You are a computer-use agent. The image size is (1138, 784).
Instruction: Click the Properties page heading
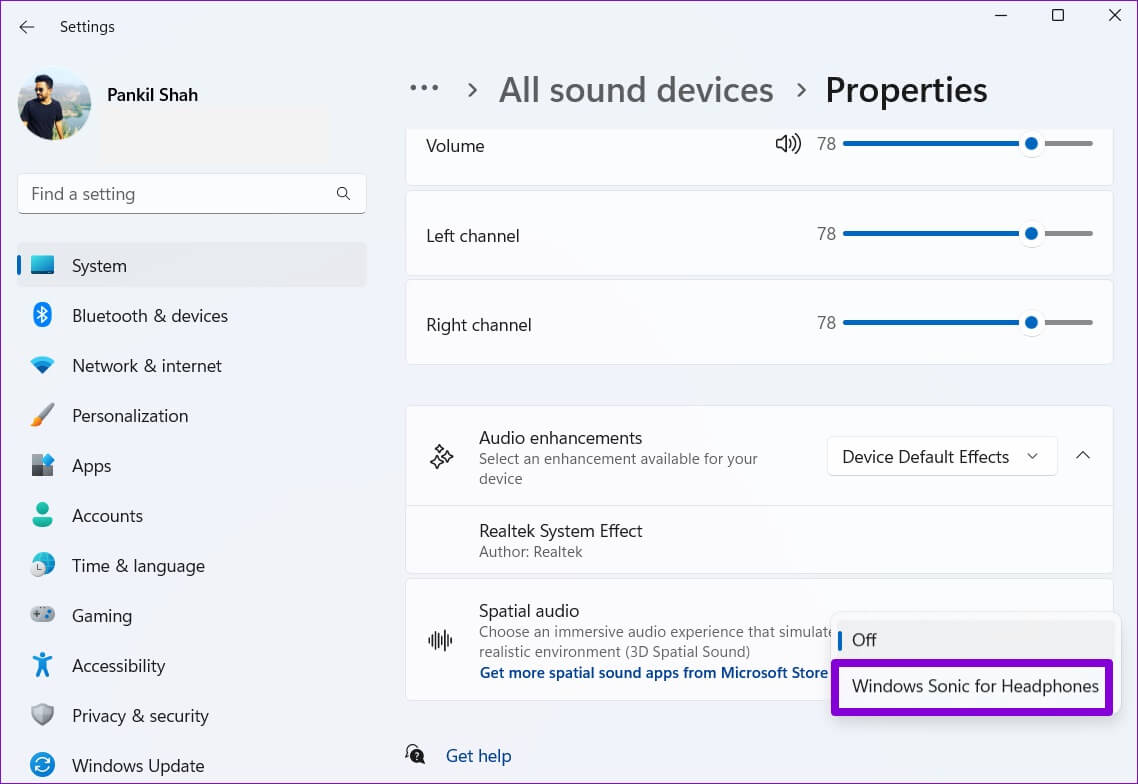pos(906,90)
